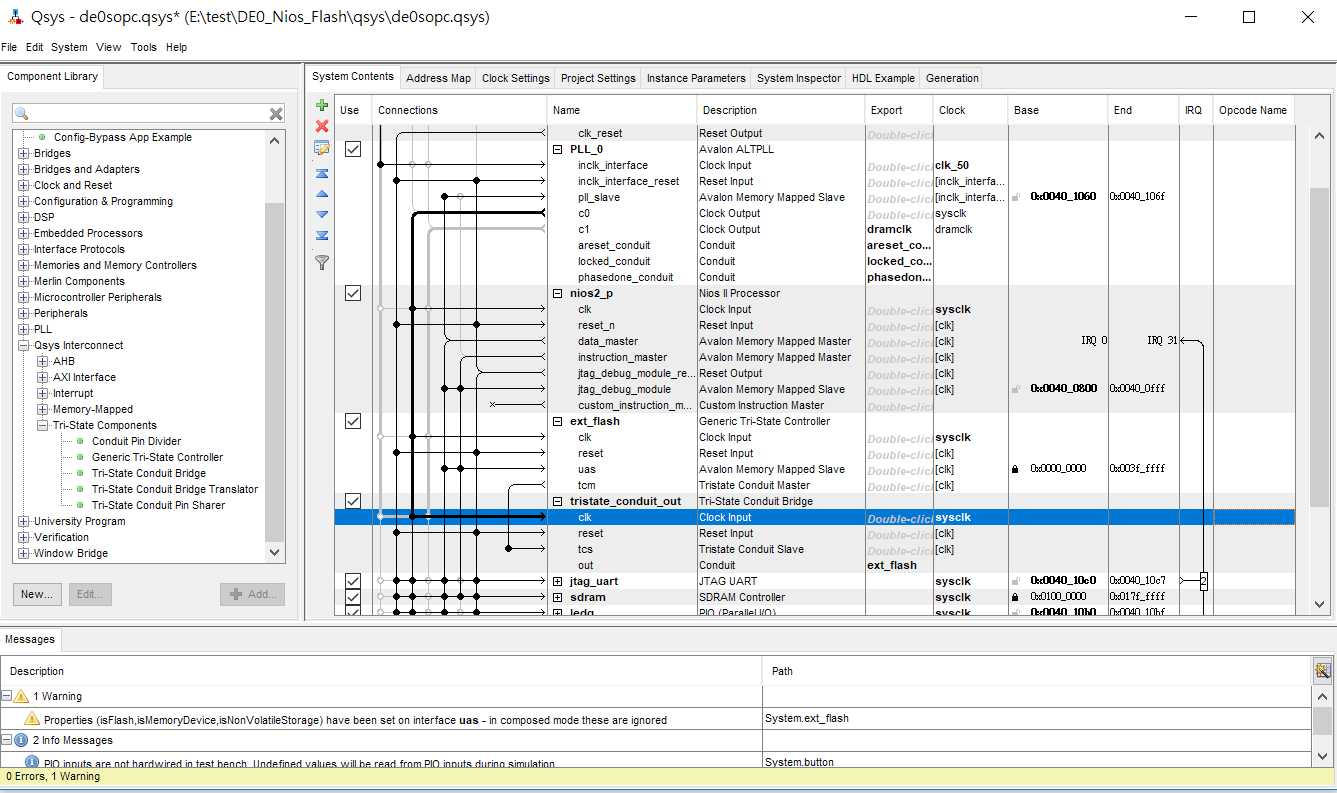1337x793 pixels.
Task: Click the green plus add component icon
Action: click(322, 106)
